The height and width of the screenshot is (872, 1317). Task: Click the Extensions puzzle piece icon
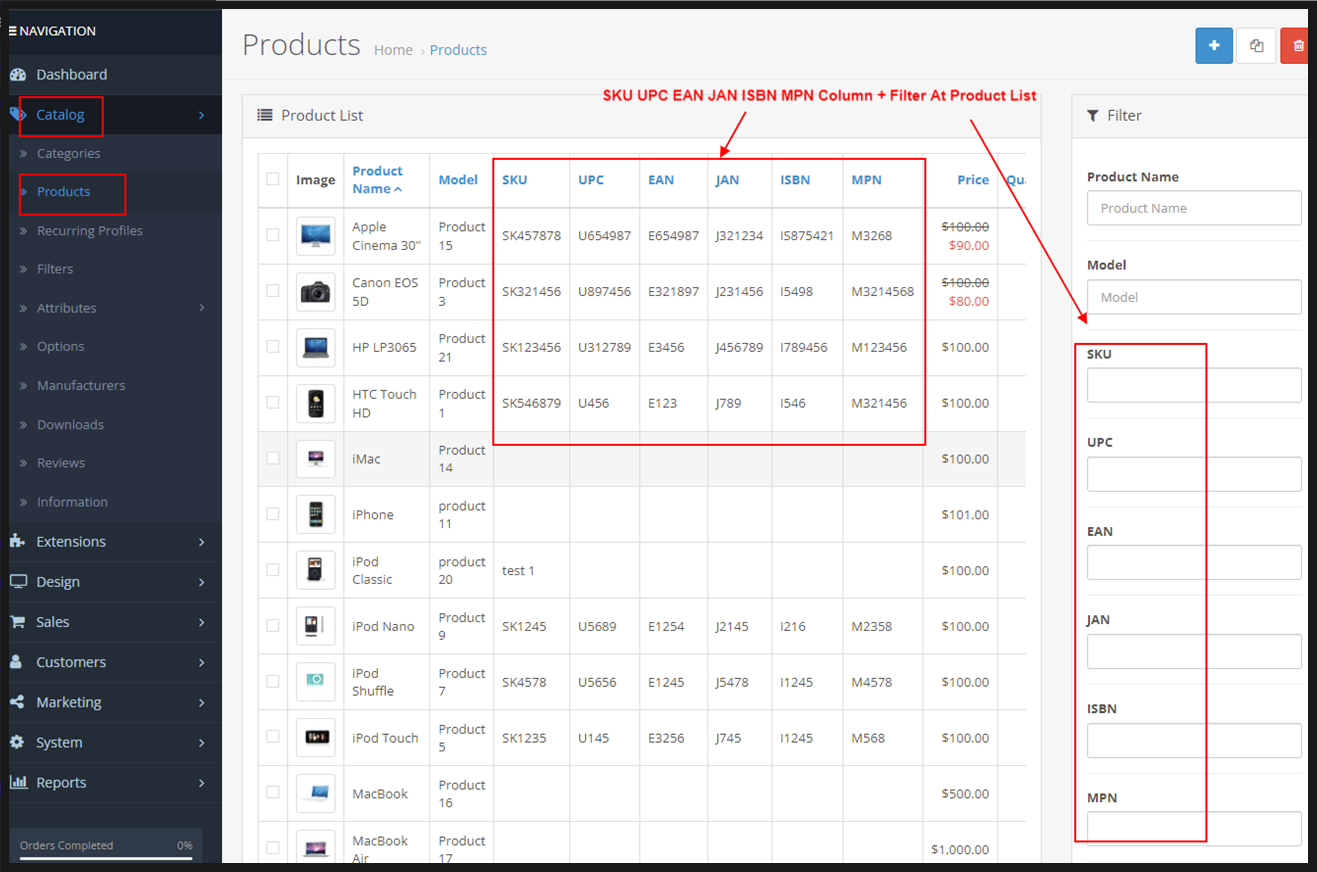18,541
